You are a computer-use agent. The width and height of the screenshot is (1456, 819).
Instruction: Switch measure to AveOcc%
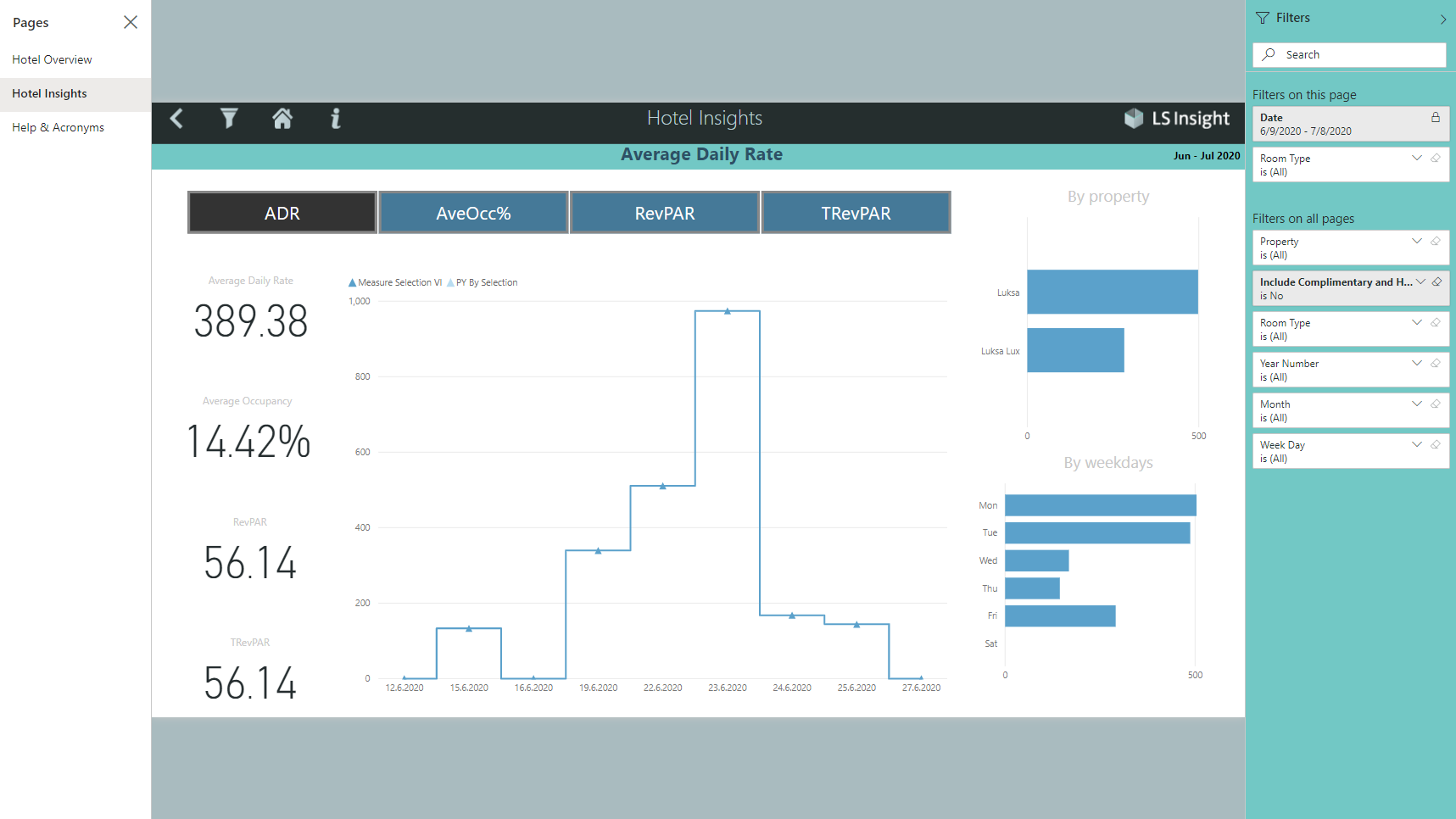473,213
